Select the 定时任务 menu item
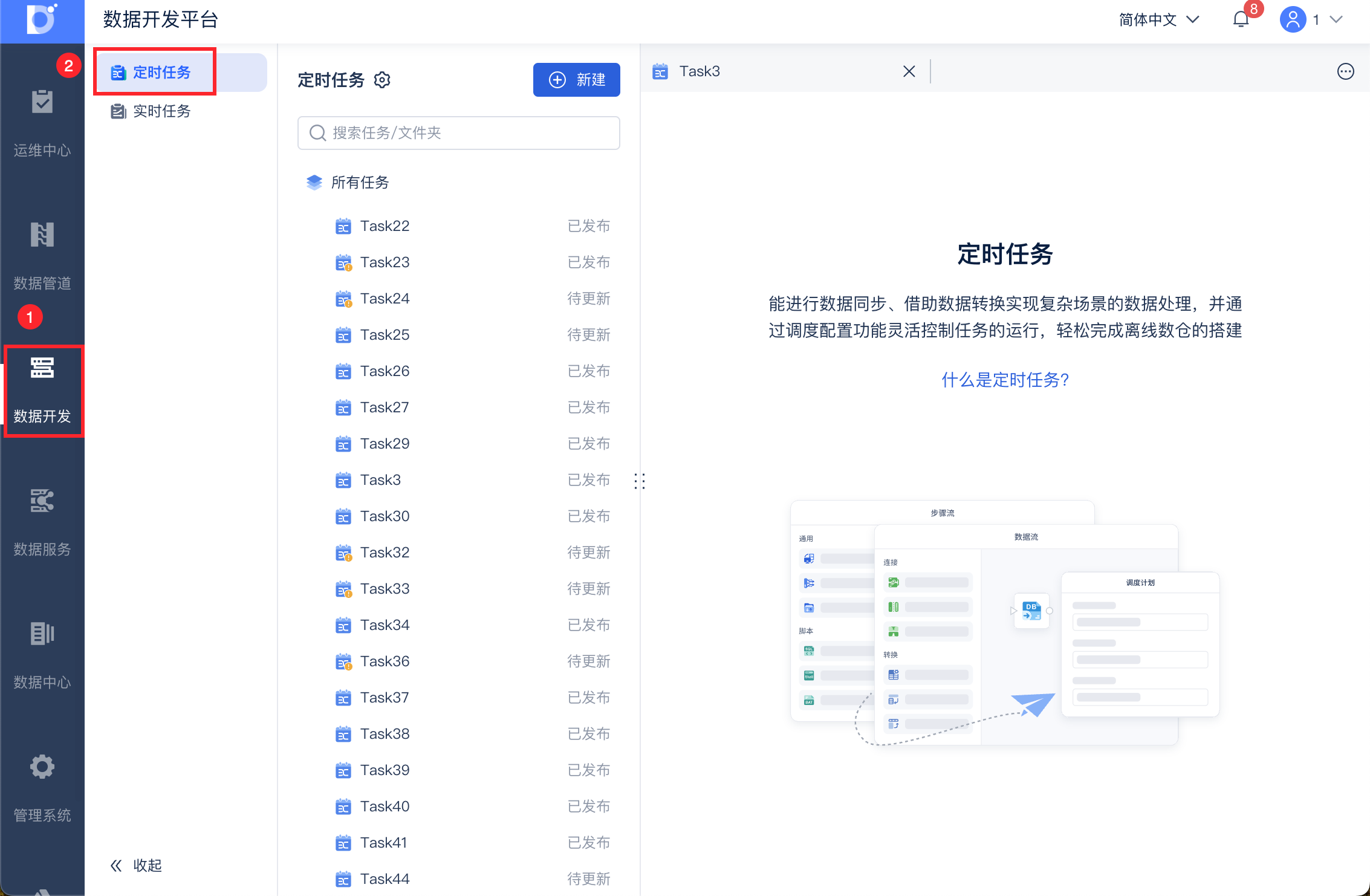This screenshot has width=1370, height=896. point(161,73)
